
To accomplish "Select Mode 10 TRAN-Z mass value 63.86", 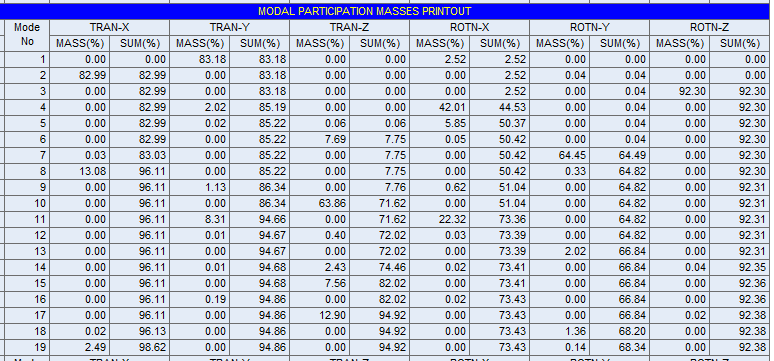I will click(x=319, y=203).
